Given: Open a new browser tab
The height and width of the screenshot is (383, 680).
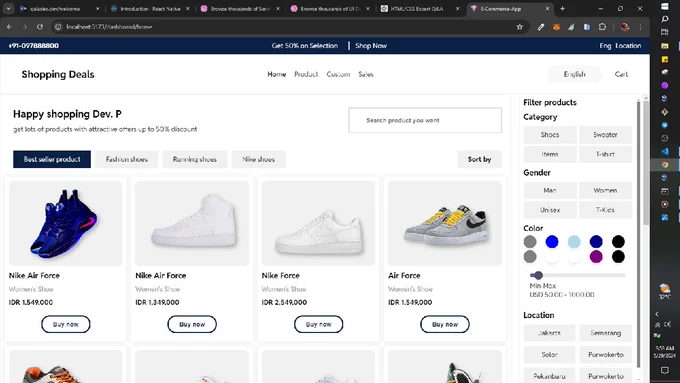Looking at the screenshot, I should pos(562,9).
